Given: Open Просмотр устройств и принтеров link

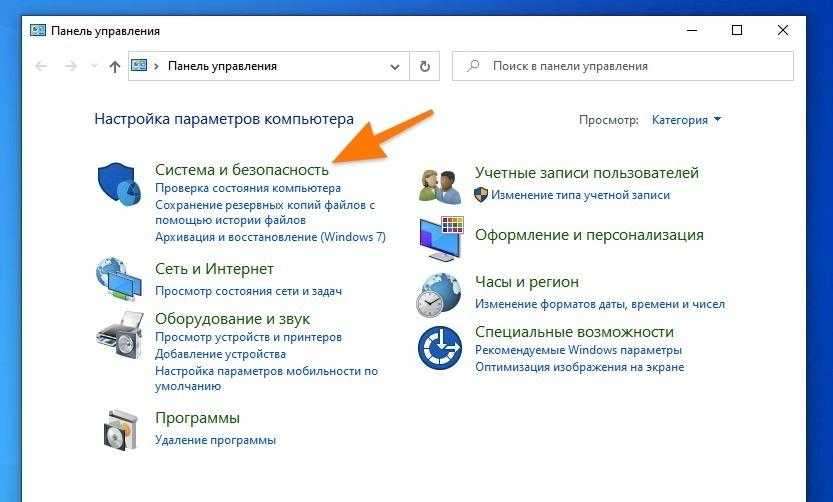Looking at the screenshot, I should coord(248,338).
